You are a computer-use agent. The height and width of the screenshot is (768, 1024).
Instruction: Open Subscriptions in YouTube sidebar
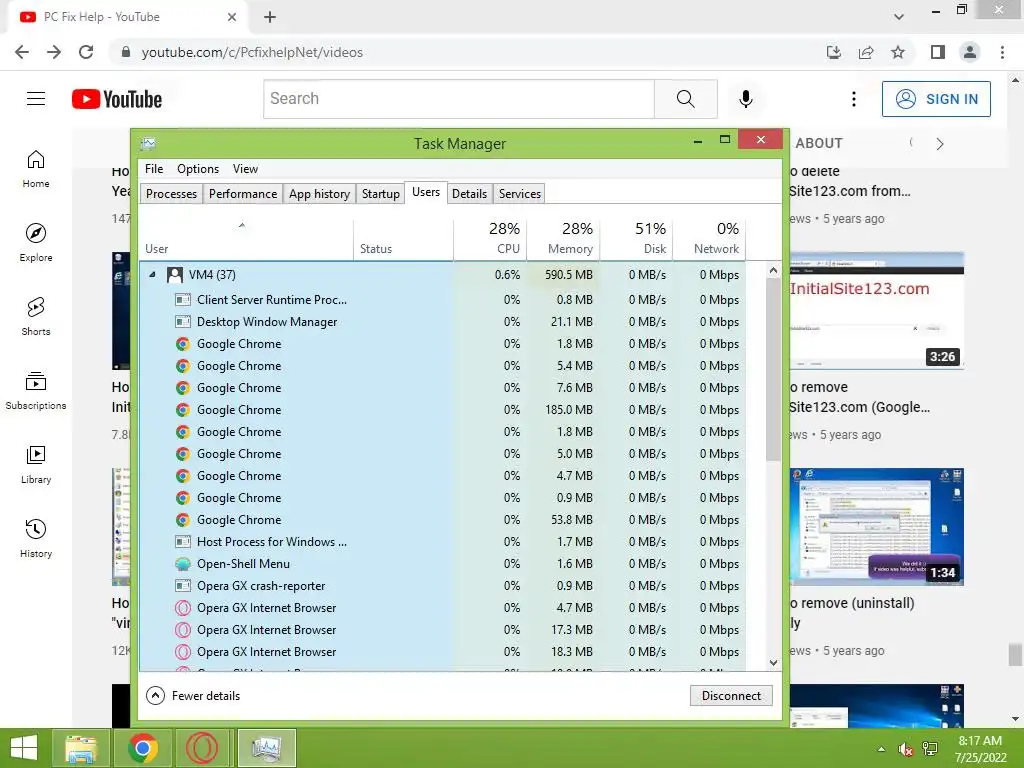[x=36, y=391]
